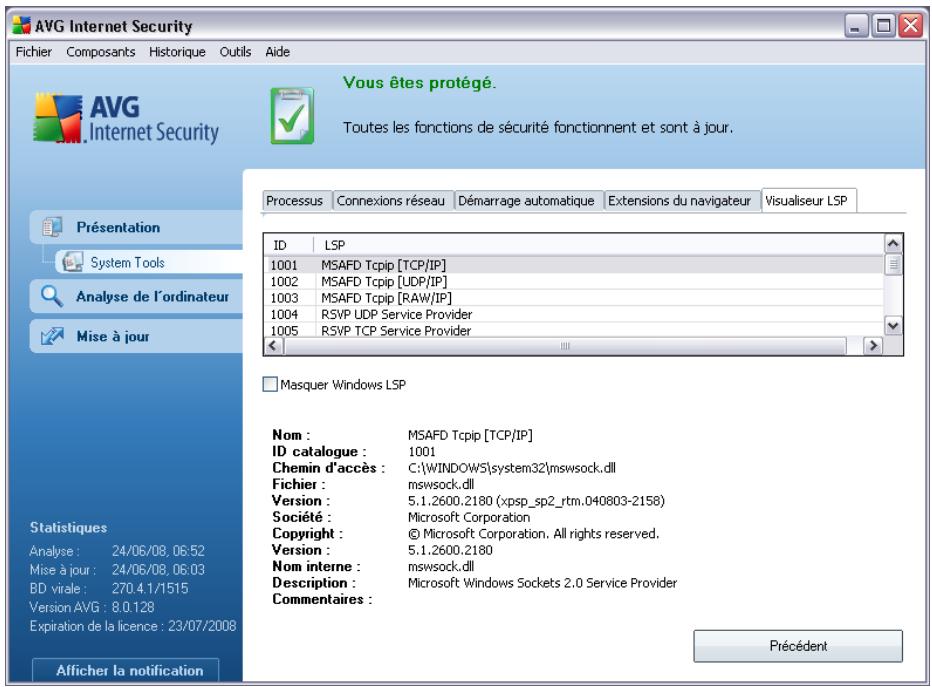Image resolution: width=932 pixels, height=687 pixels.
Task: Click the Mise à jour date 24/06/08, 06:03
Action: click(158, 569)
